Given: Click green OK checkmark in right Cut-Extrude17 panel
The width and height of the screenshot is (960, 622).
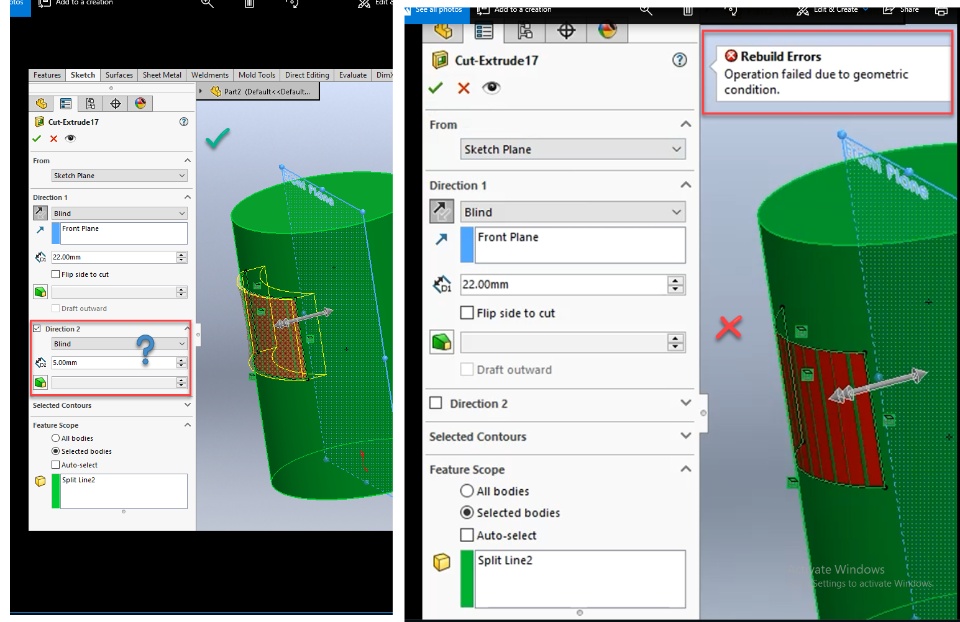Looking at the screenshot, I should [435, 88].
